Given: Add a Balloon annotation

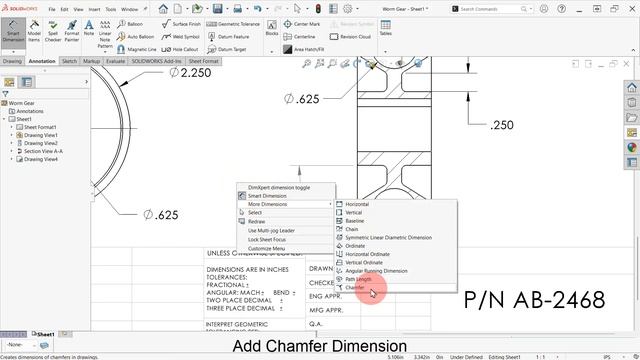Looking at the screenshot, I should tap(130, 24).
